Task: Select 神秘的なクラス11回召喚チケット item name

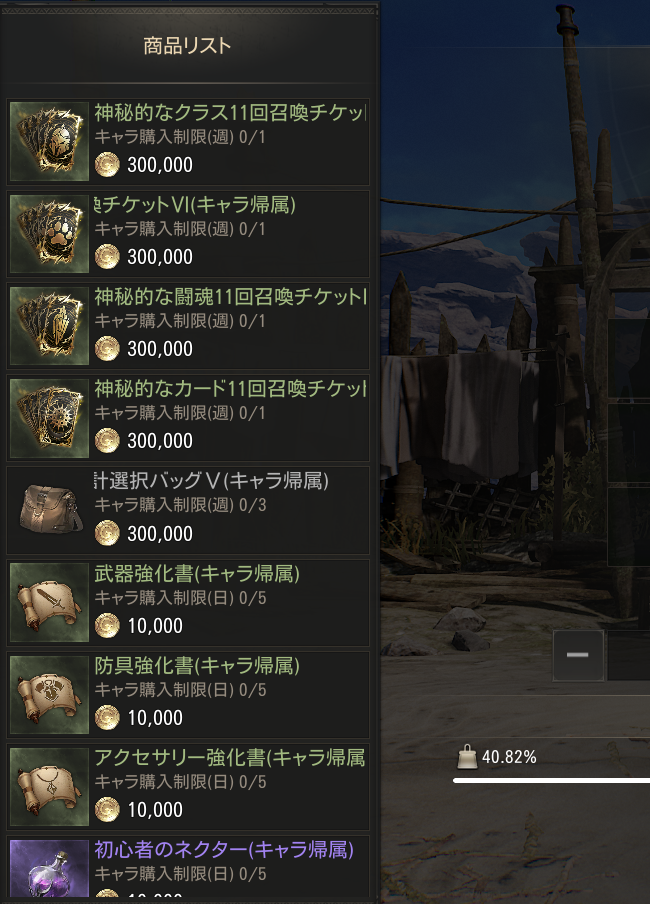Action: pos(230,112)
